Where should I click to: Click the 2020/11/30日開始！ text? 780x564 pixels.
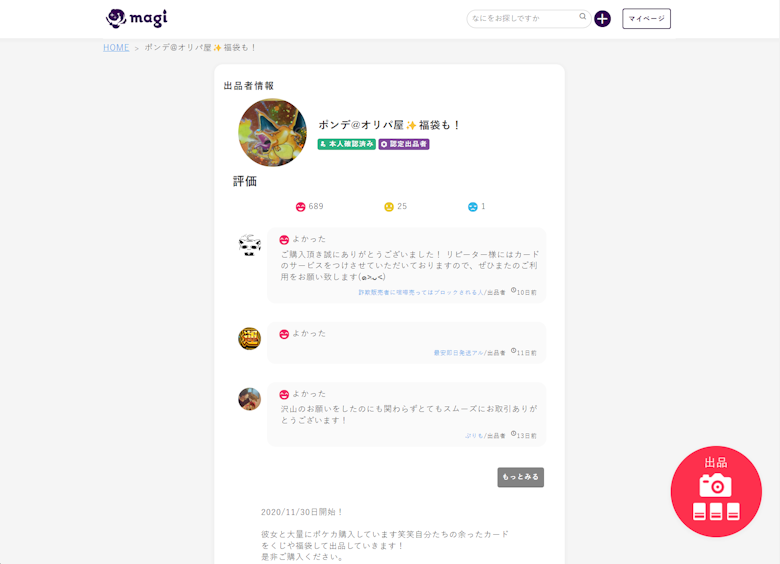302,512
